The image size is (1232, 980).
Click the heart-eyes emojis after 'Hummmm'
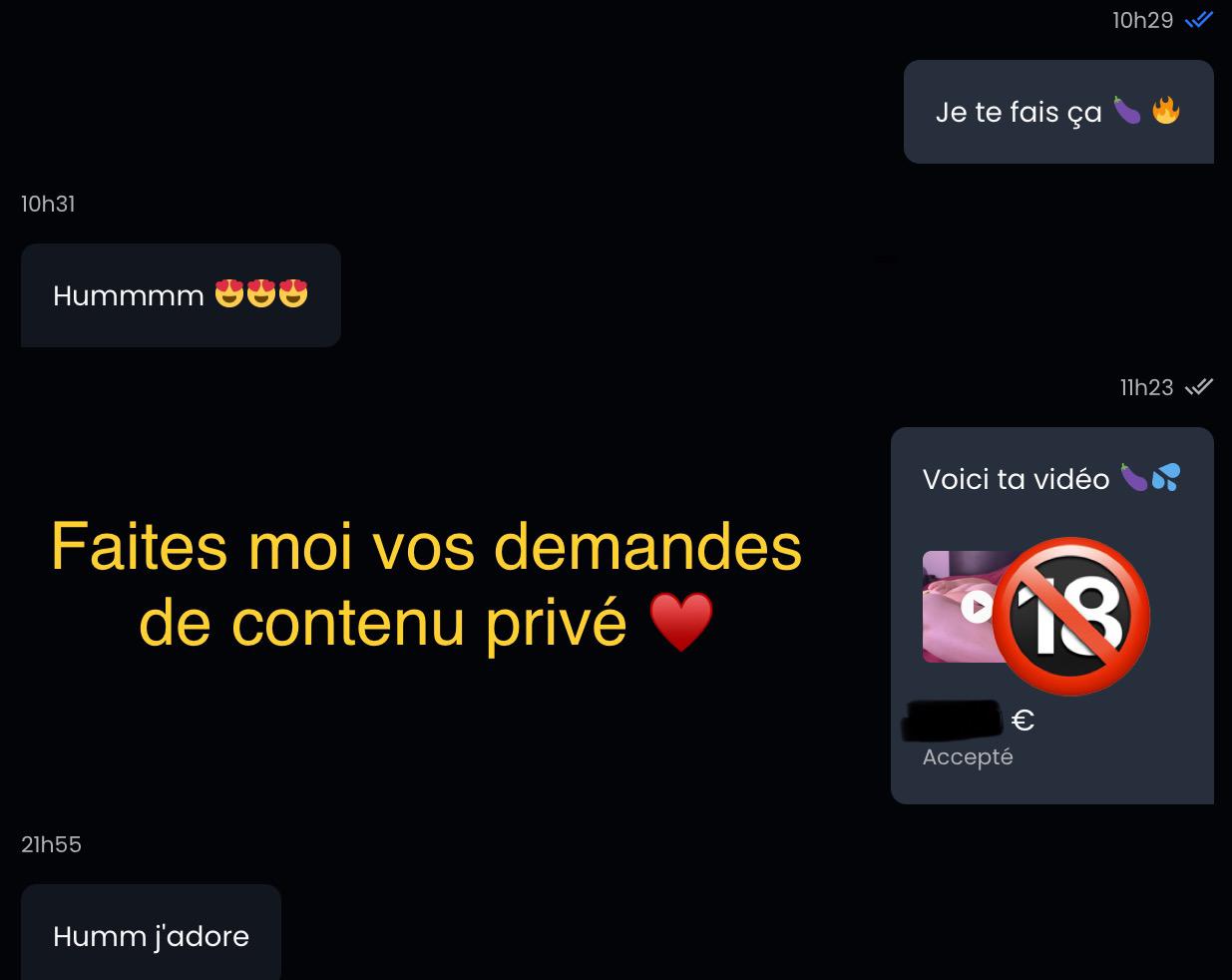(x=261, y=294)
